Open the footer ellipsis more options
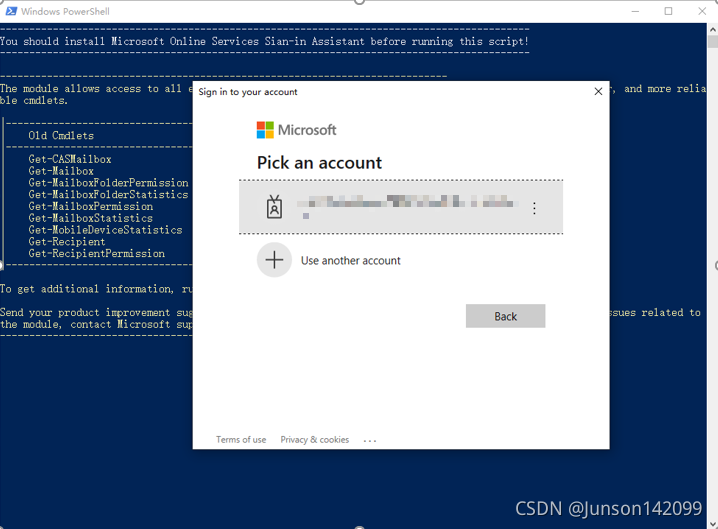 (x=370, y=441)
